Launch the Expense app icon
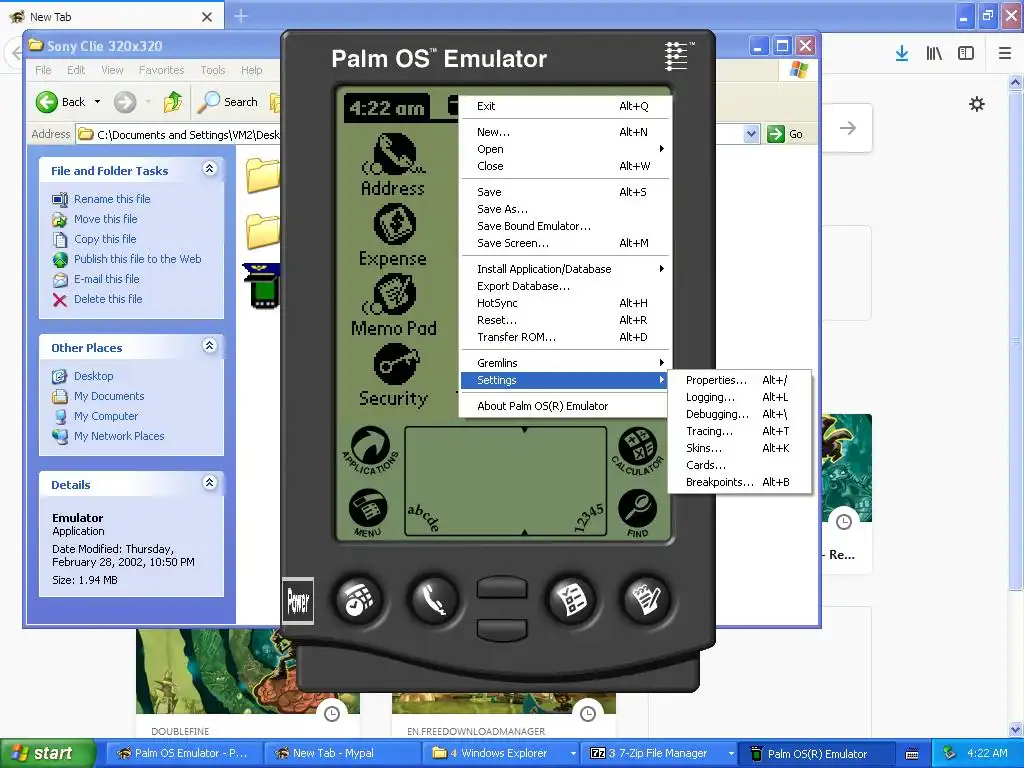This screenshot has height=768, width=1024. (393, 235)
